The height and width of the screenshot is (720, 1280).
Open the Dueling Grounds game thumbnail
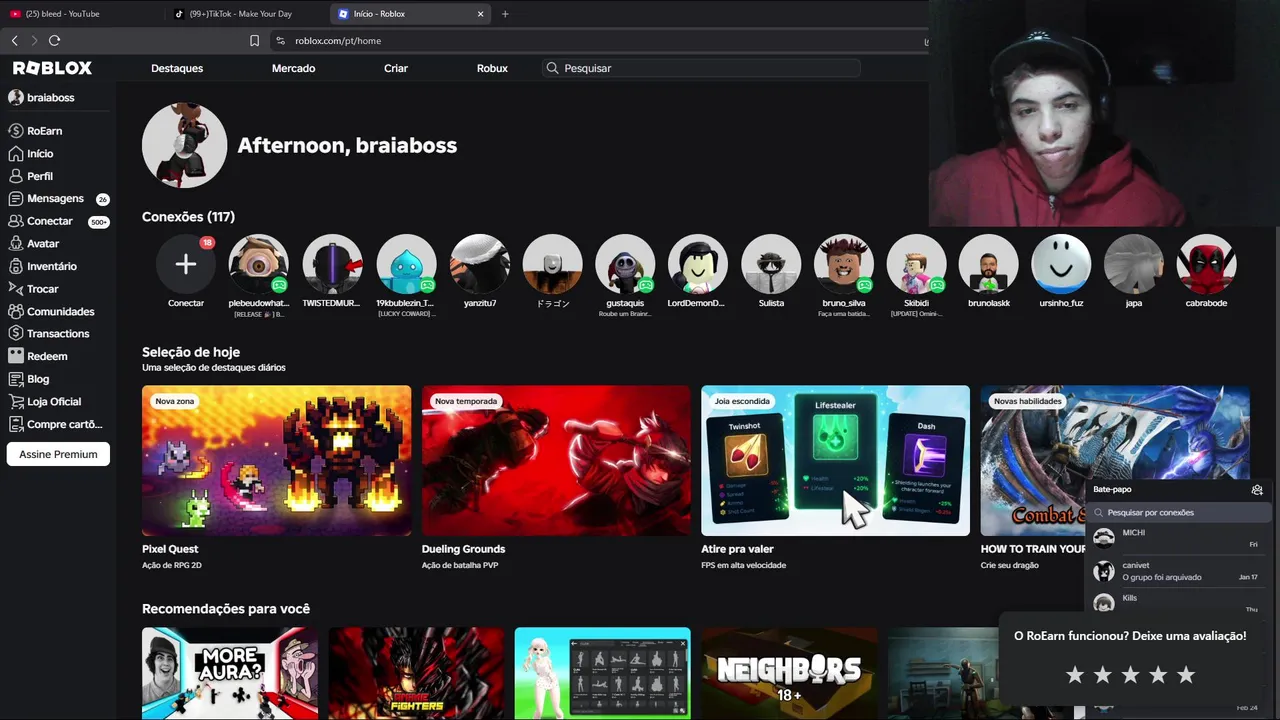[556, 461]
